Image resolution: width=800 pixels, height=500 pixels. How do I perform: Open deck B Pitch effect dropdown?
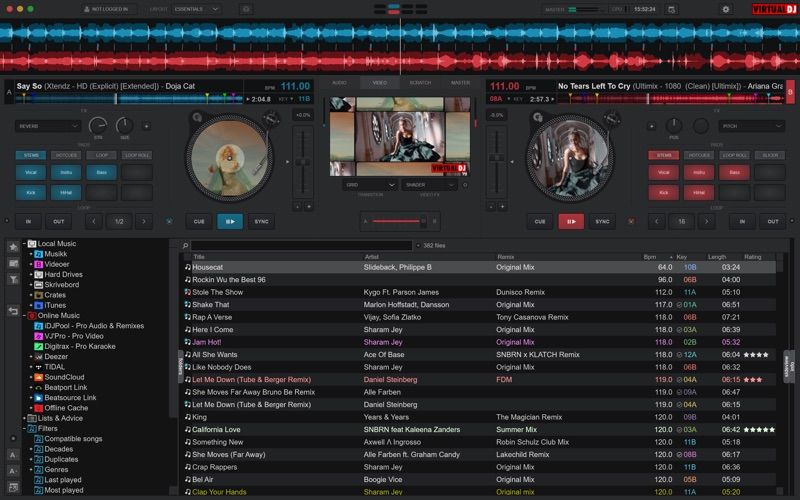pyautogui.click(x=751, y=126)
